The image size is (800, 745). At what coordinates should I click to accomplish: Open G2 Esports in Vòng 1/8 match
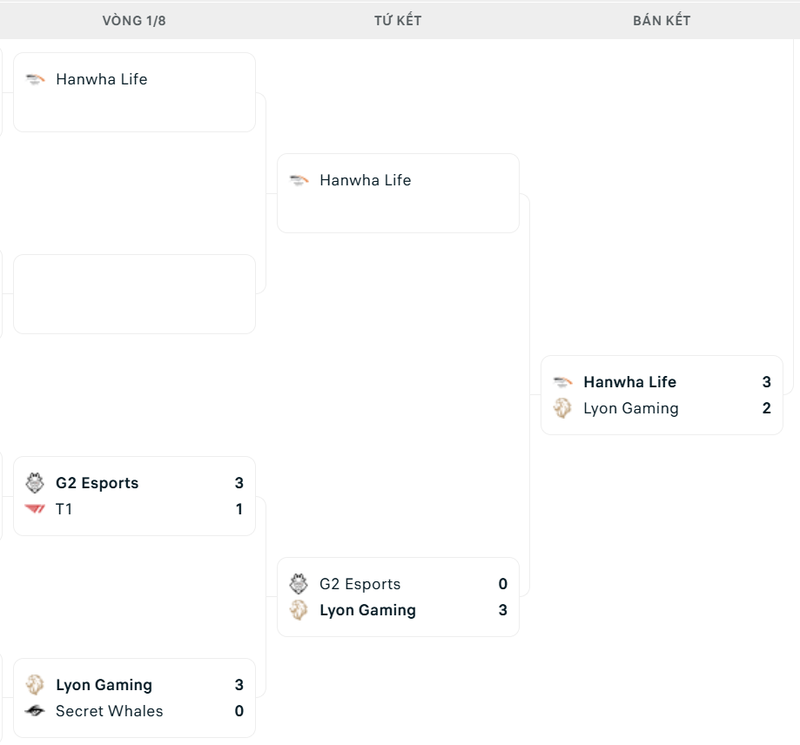pos(97,483)
